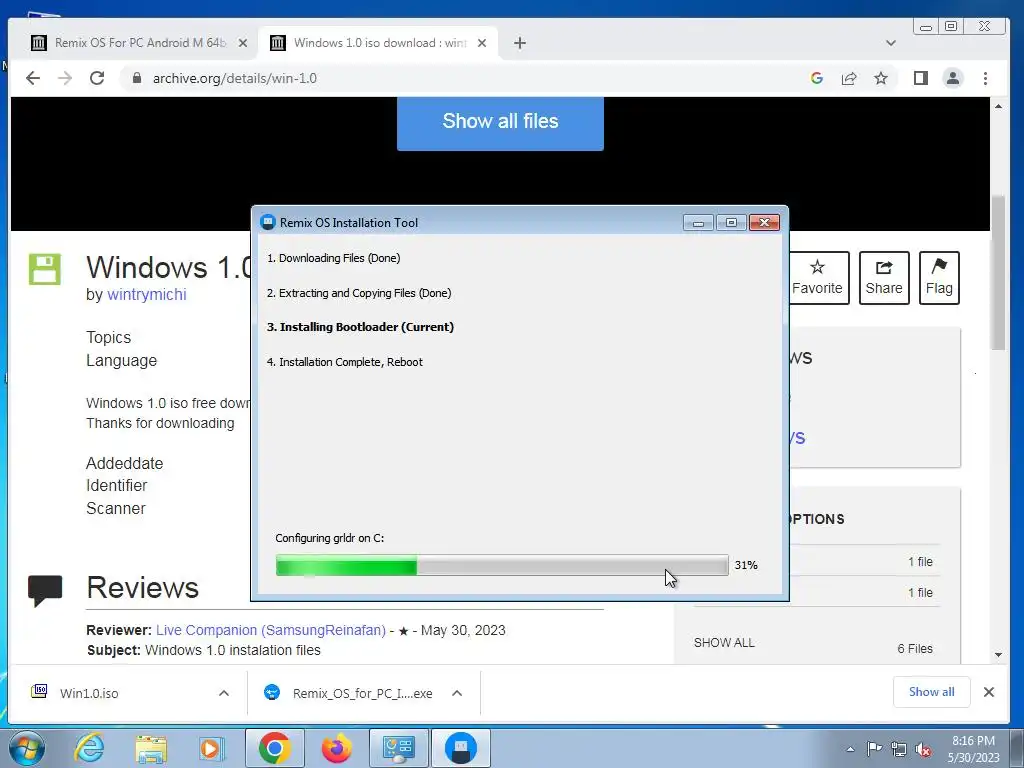Close the Remix OS For PC tab

[243, 43]
